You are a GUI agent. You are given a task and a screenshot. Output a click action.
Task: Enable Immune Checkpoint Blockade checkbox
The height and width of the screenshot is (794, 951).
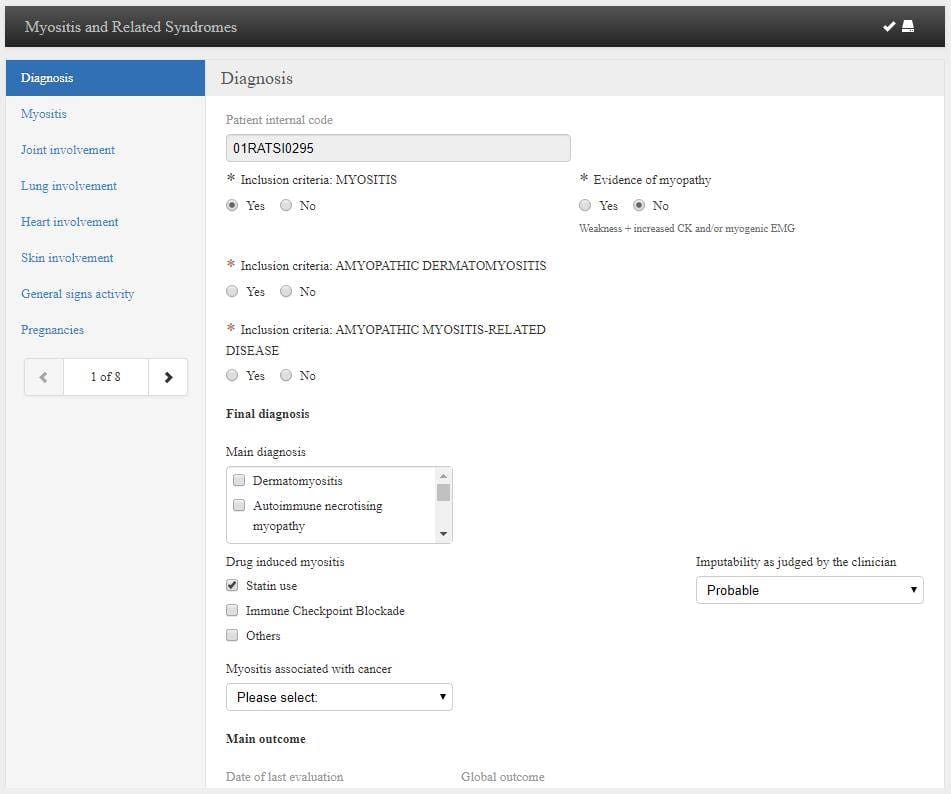coord(233,611)
